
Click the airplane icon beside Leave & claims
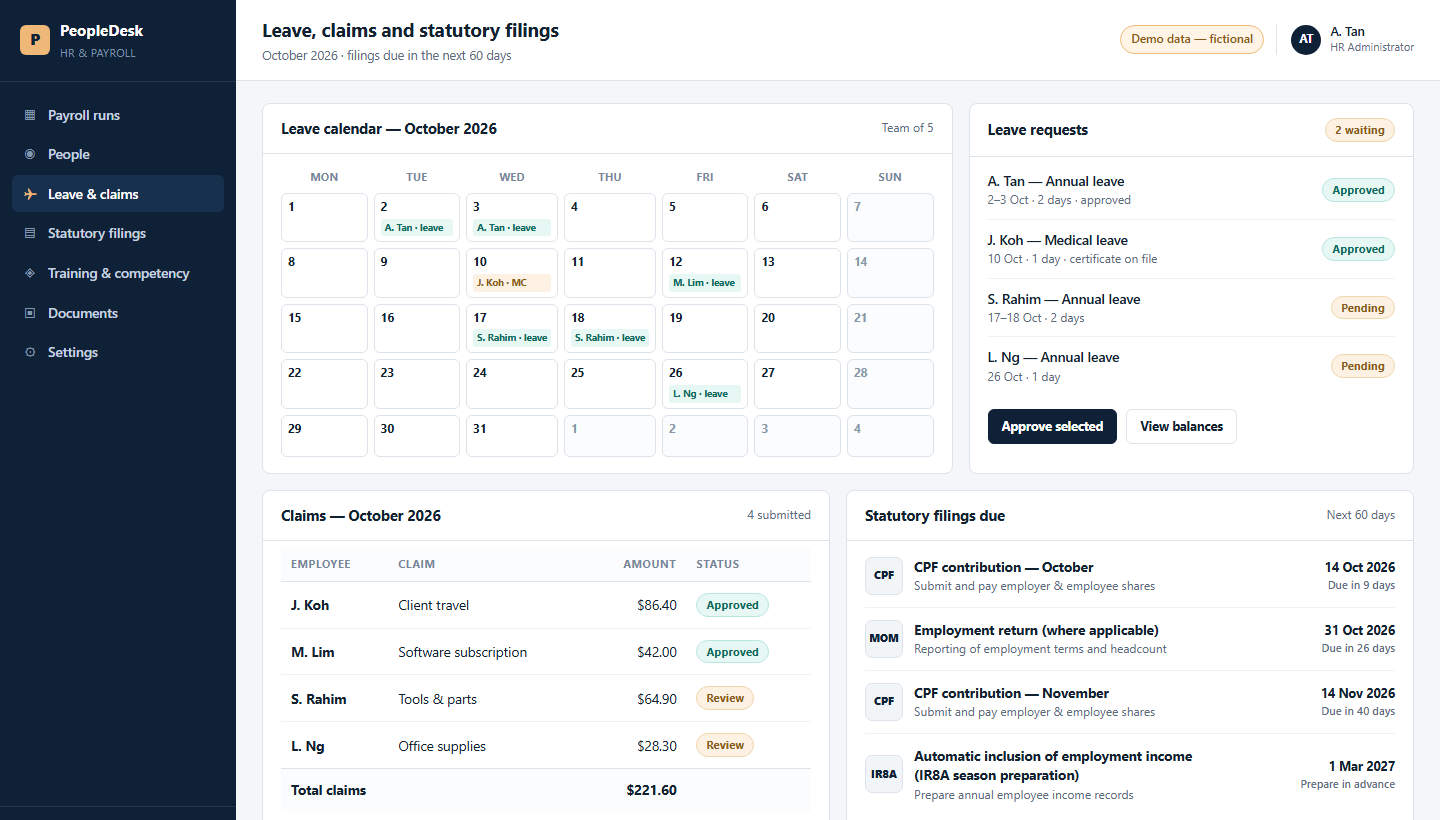tap(30, 194)
